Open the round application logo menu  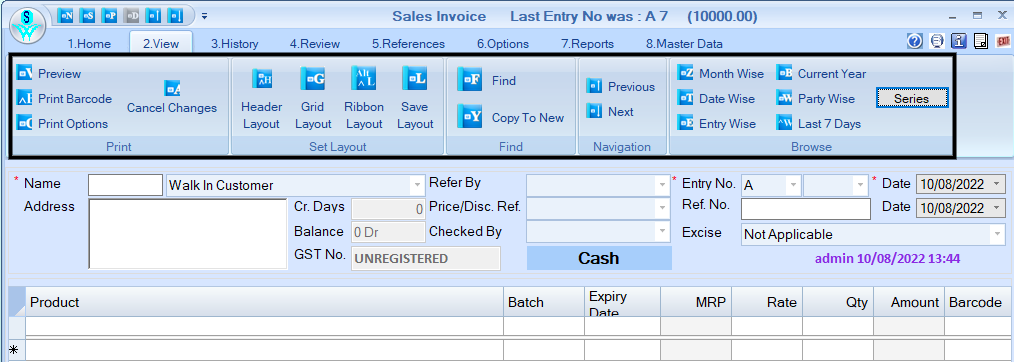[x=28, y=25]
